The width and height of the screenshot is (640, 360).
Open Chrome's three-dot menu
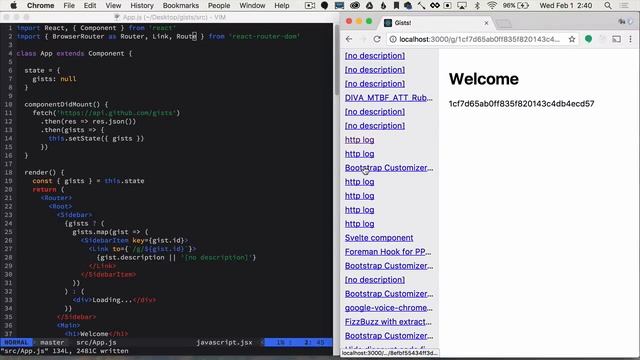630,39
